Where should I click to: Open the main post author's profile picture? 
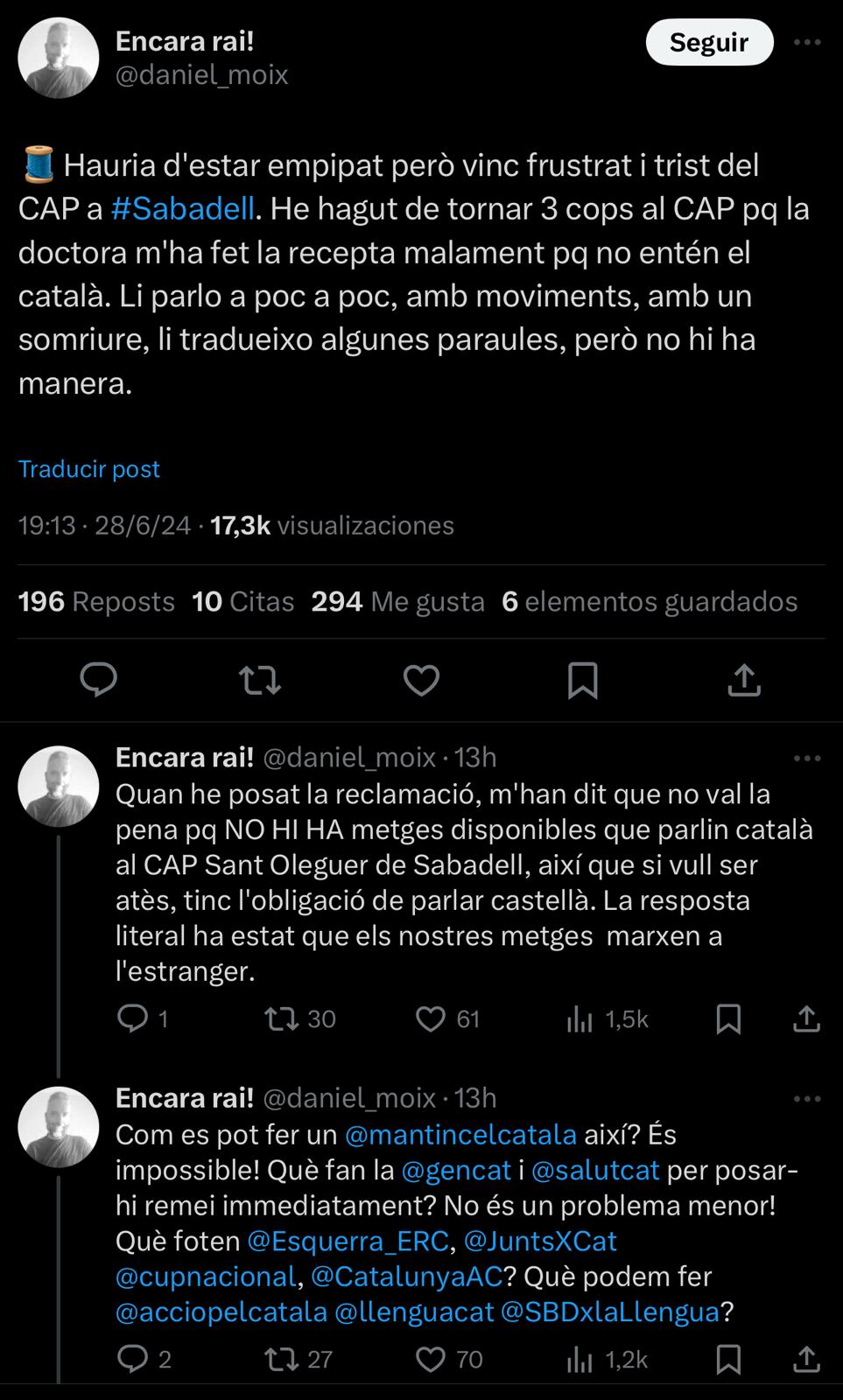tap(59, 58)
